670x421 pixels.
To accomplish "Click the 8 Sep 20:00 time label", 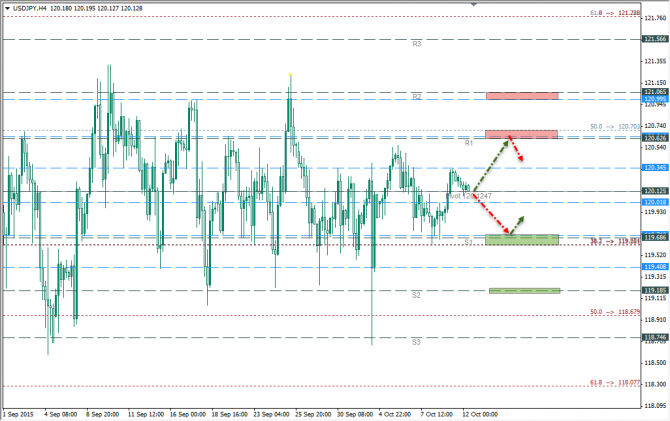I will tap(103, 414).
